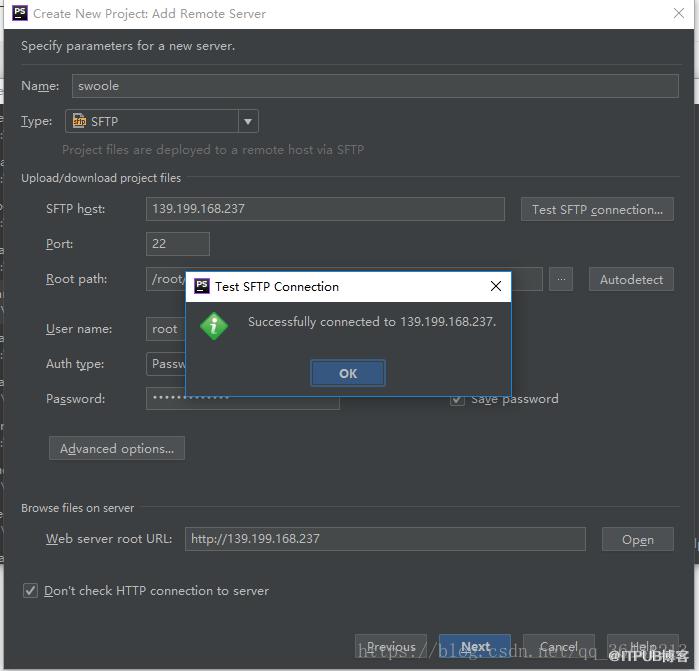Open the Auth type combo box
699x671 pixels.
point(166,364)
